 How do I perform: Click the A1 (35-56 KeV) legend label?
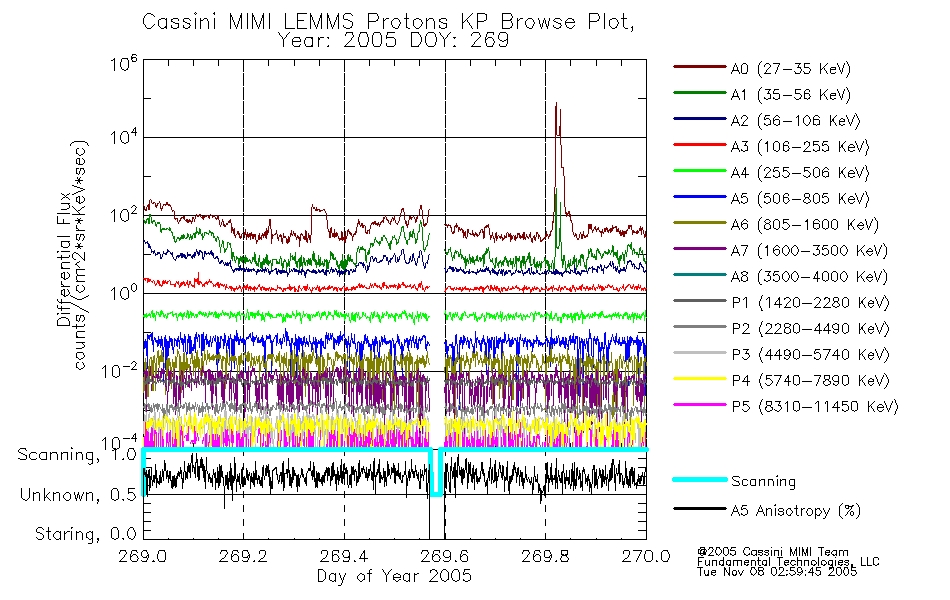790,95
